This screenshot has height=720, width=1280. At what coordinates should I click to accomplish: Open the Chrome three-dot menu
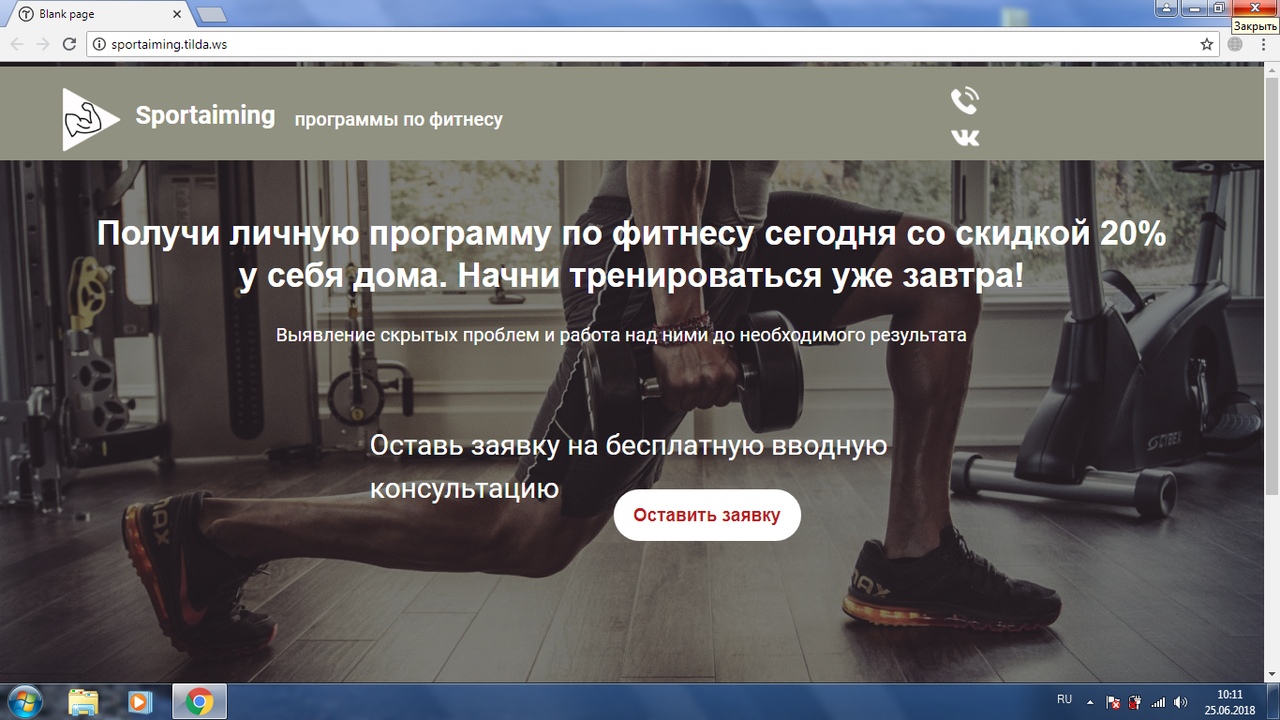[x=1263, y=44]
